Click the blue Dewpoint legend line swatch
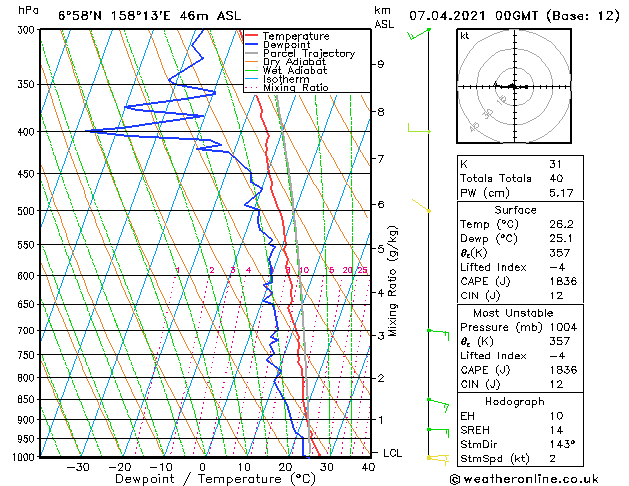This screenshot has width=629, height=486. (x=252, y=44)
